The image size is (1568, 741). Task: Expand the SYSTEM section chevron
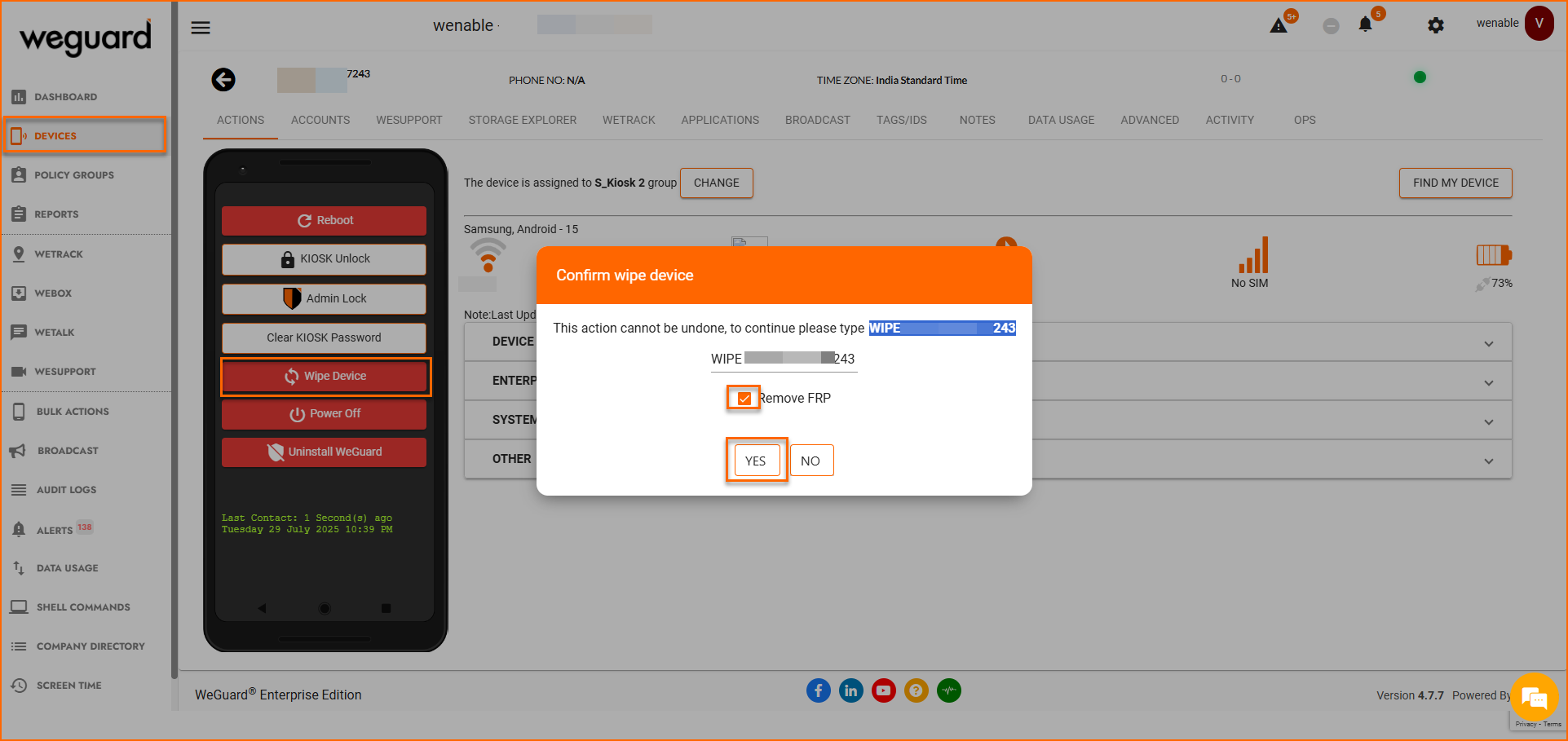1489,422
